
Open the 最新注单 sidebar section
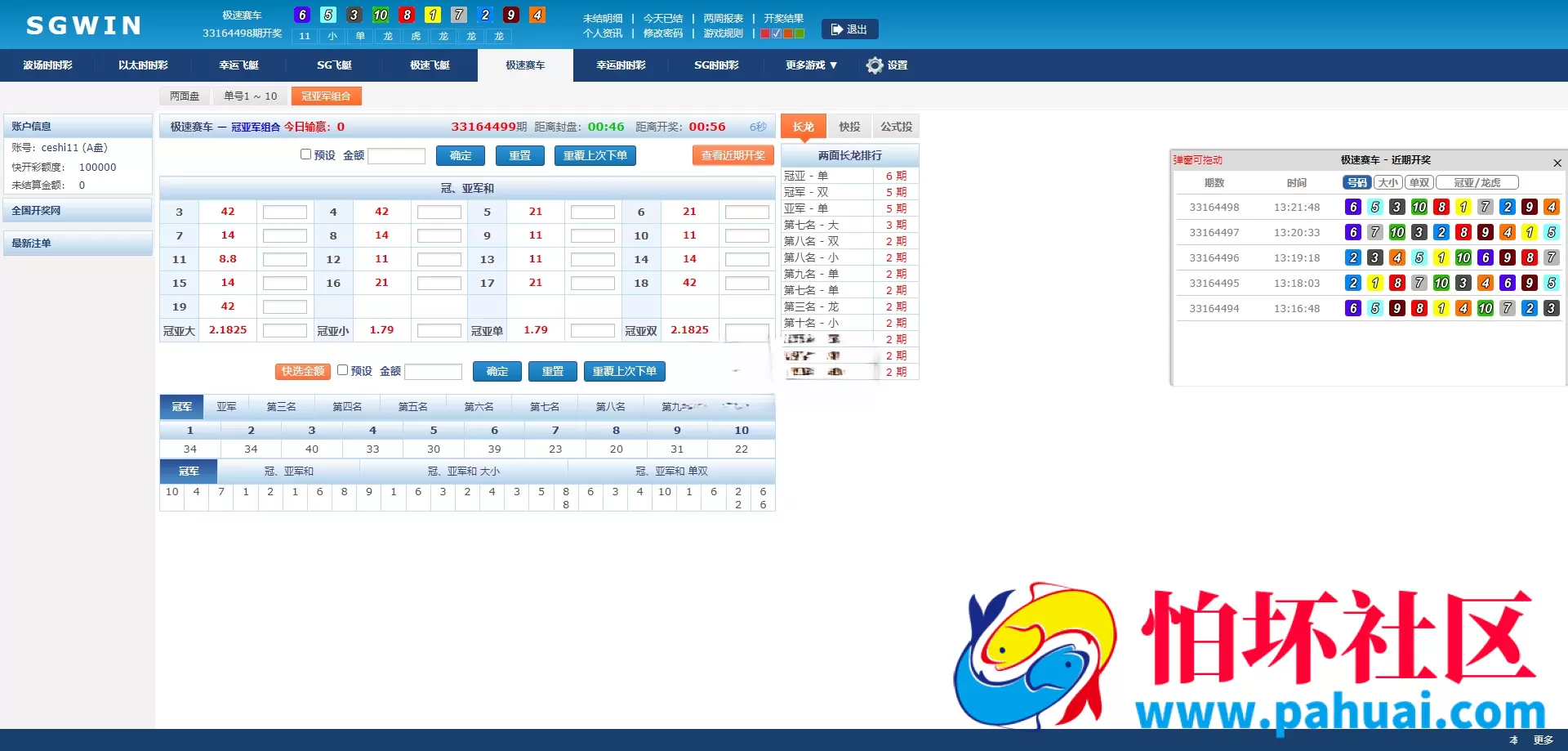[x=78, y=244]
